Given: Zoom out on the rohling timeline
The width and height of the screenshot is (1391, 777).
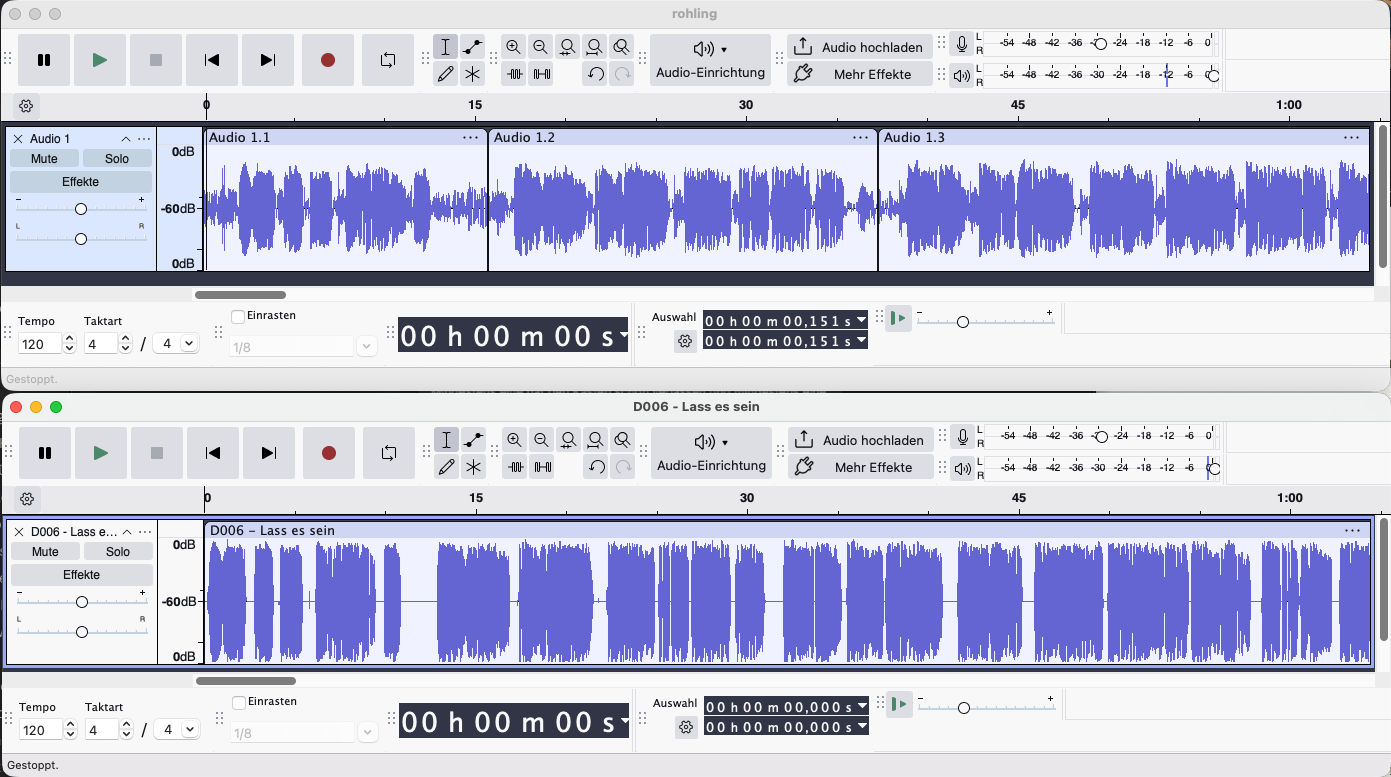Looking at the screenshot, I should point(541,47).
